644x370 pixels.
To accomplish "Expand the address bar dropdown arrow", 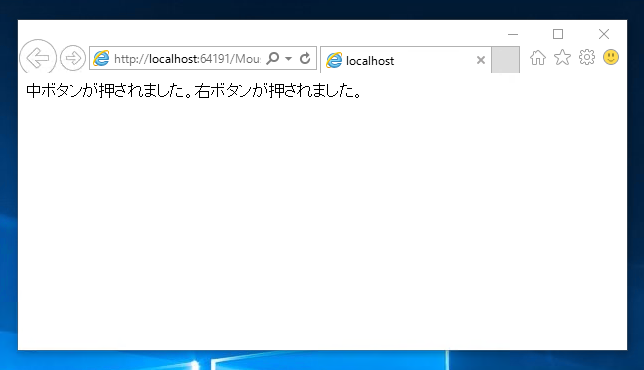I will pos(289,59).
